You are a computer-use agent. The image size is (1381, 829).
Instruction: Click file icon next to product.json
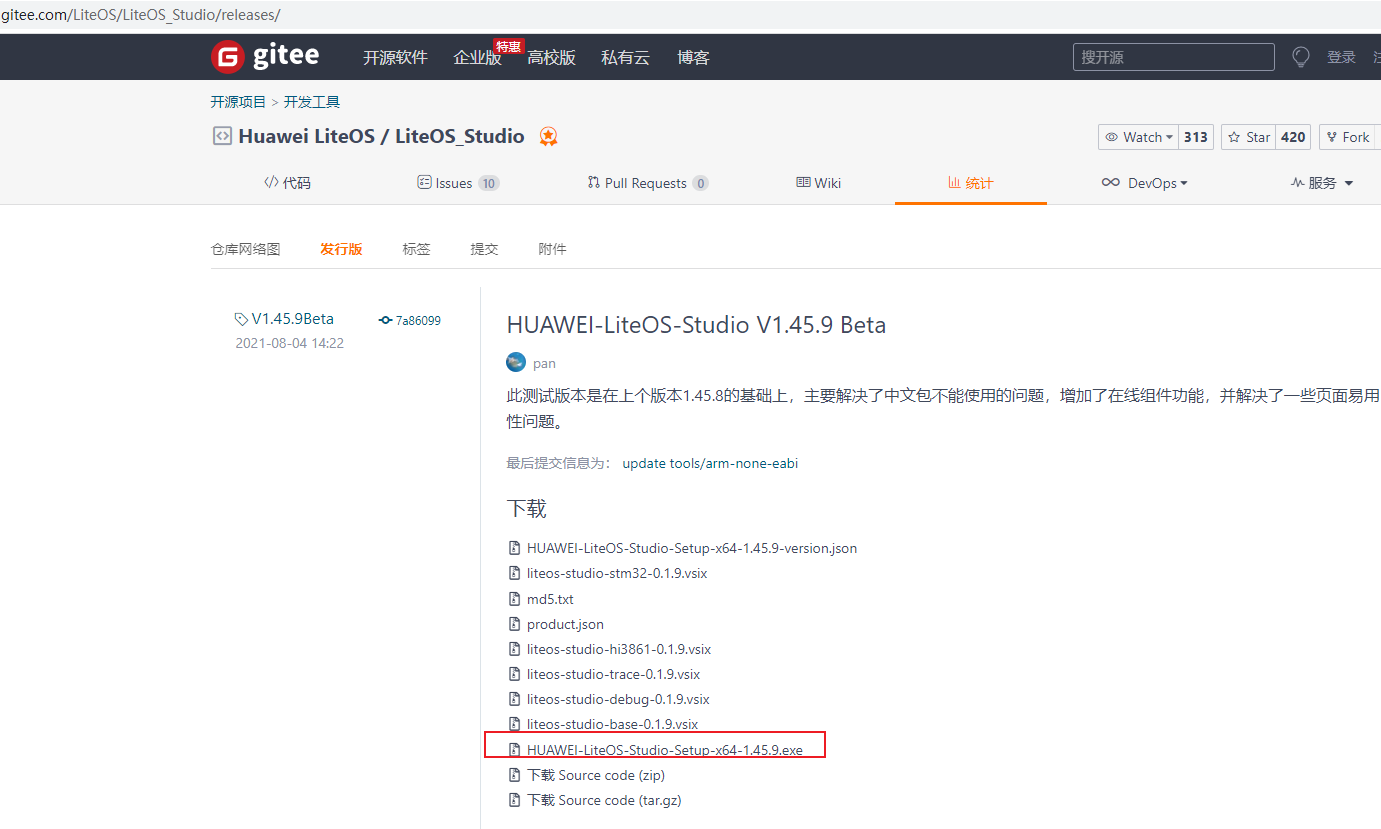point(515,624)
